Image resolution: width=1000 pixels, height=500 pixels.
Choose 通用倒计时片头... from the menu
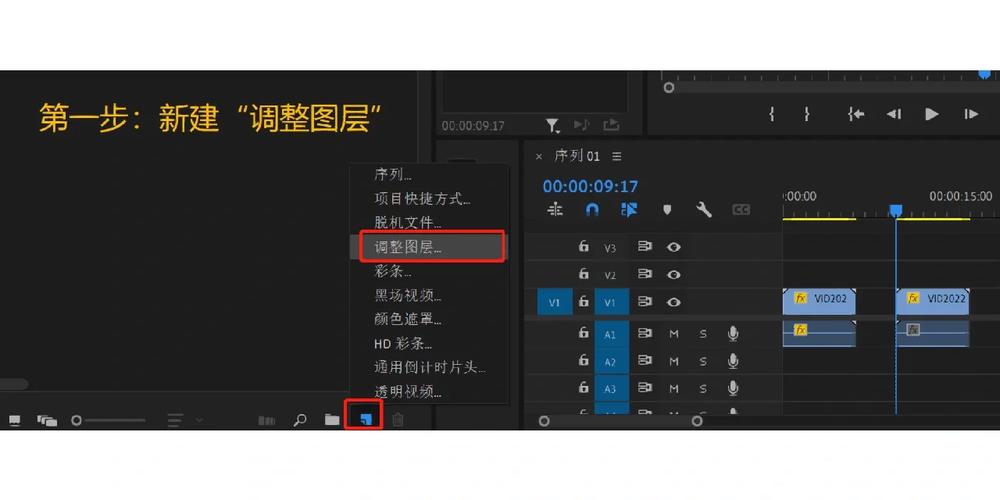pyautogui.click(x=430, y=368)
